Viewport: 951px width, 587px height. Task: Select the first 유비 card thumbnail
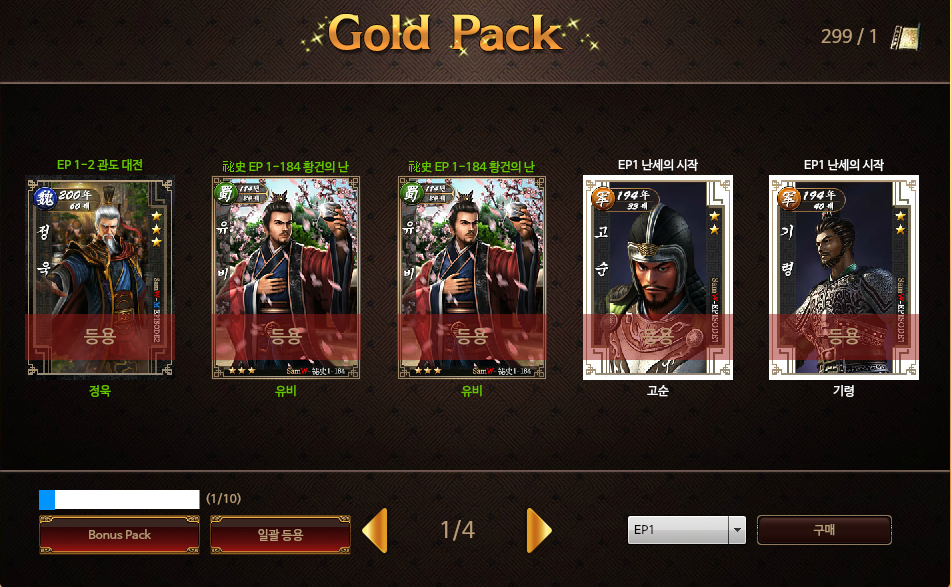pyautogui.click(x=286, y=278)
